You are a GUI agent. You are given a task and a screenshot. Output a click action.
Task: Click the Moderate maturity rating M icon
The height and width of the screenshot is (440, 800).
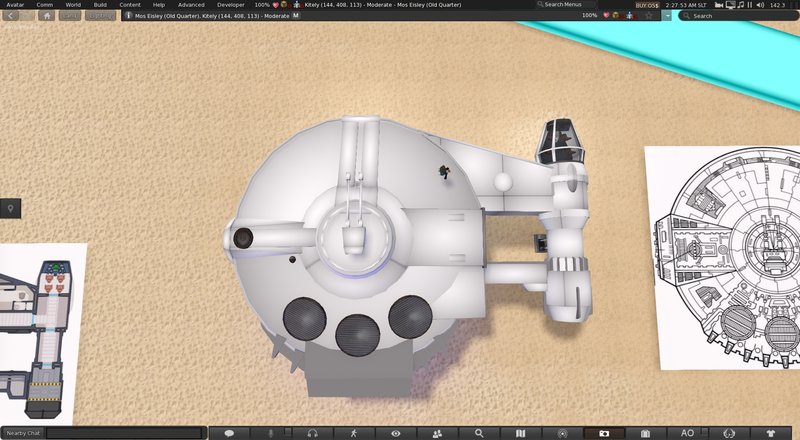click(296, 16)
